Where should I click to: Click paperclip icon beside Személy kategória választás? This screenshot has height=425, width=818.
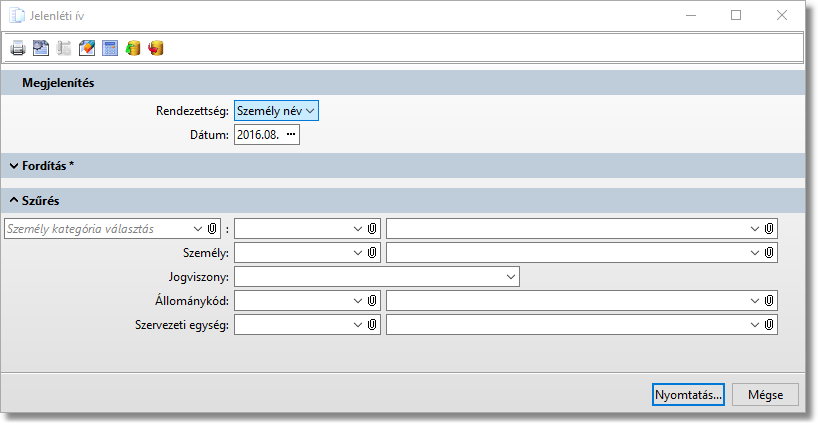click(212, 229)
